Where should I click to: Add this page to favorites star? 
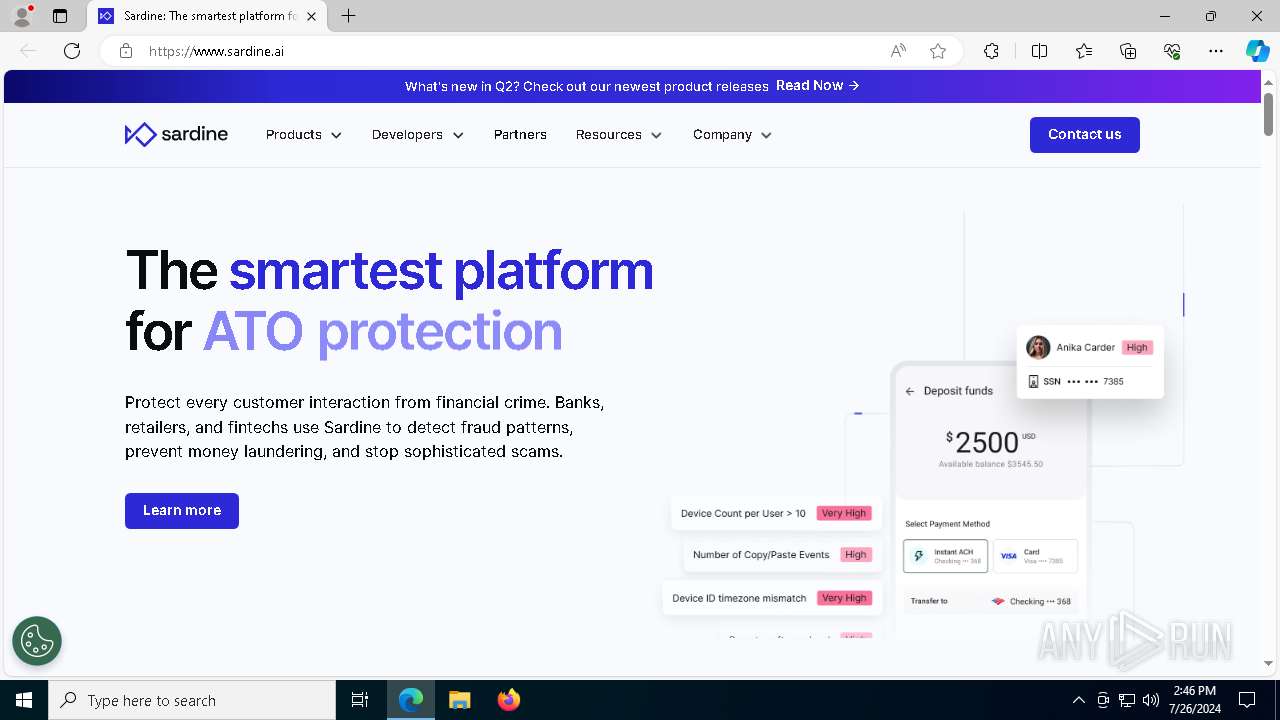point(938,51)
